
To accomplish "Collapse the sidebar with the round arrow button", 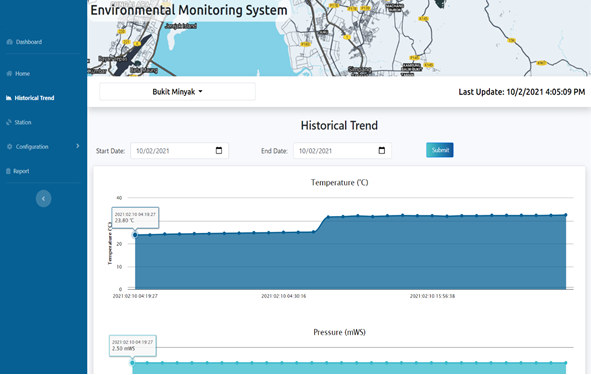I will pyautogui.click(x=43, y=199).
